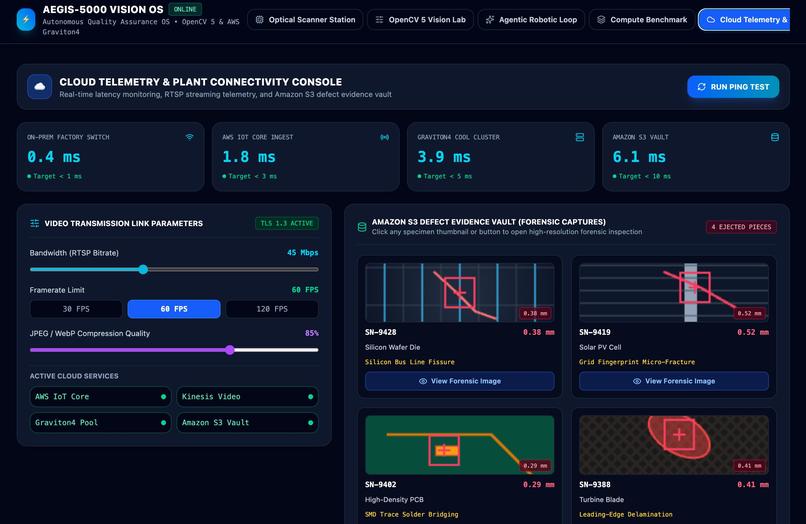806x524 pixels.
Task: Click the 6.1 ms latency value
Action: [639, 157]
